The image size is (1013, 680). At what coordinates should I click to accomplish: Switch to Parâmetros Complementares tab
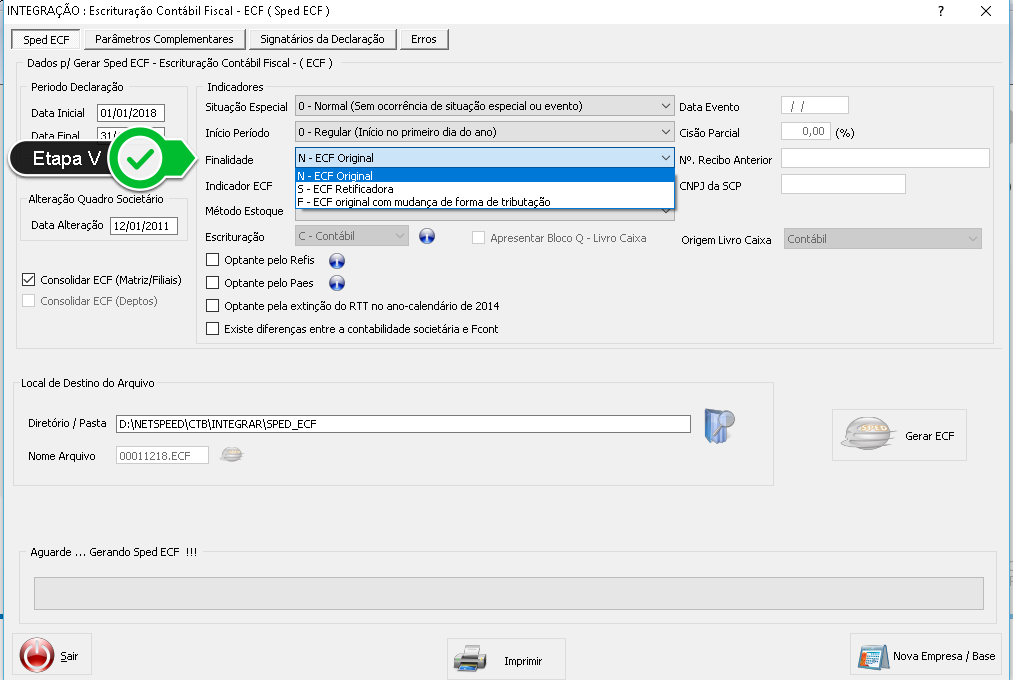[x=164, y=39]
